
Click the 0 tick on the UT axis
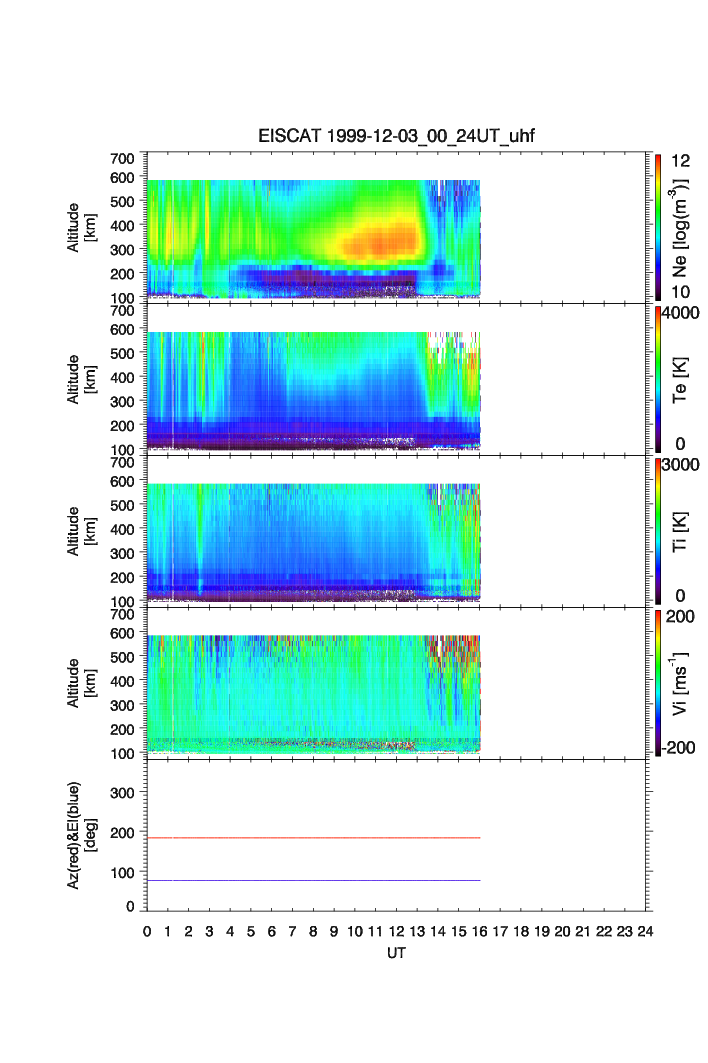tap(147, 930)
